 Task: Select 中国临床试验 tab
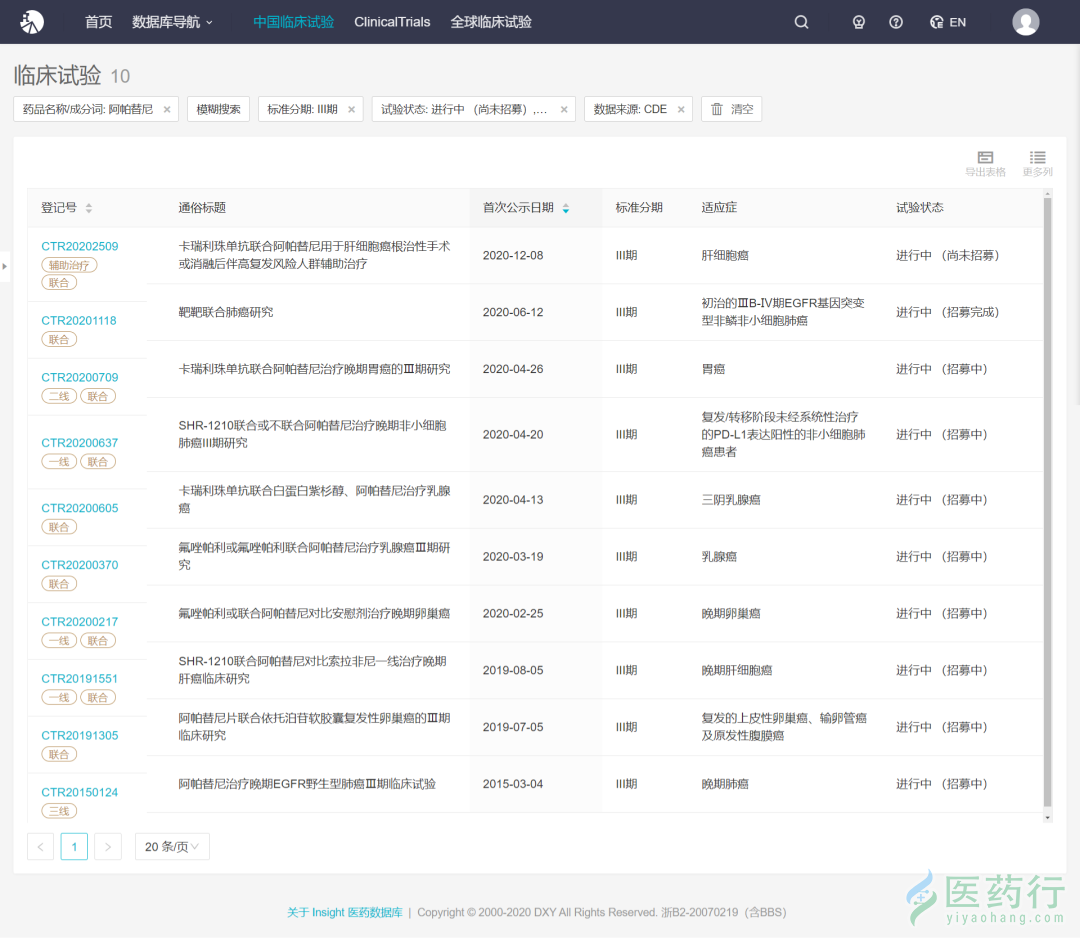[293, 22]
